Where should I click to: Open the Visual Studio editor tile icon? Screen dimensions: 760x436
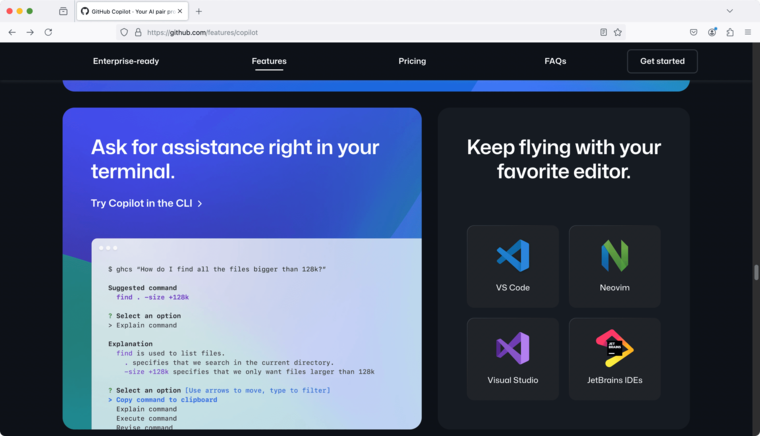pos(512,348)
